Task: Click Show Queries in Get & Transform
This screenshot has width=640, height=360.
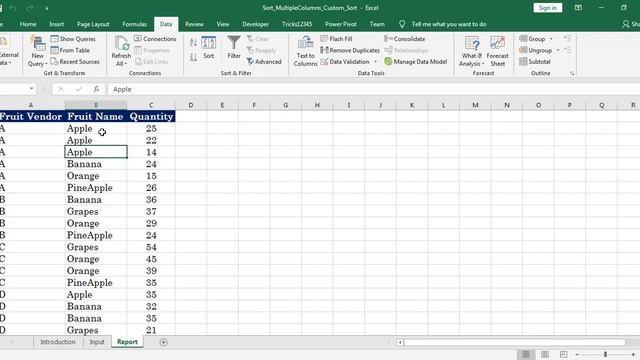Action: pyautogui.click(x=73, y=39)
